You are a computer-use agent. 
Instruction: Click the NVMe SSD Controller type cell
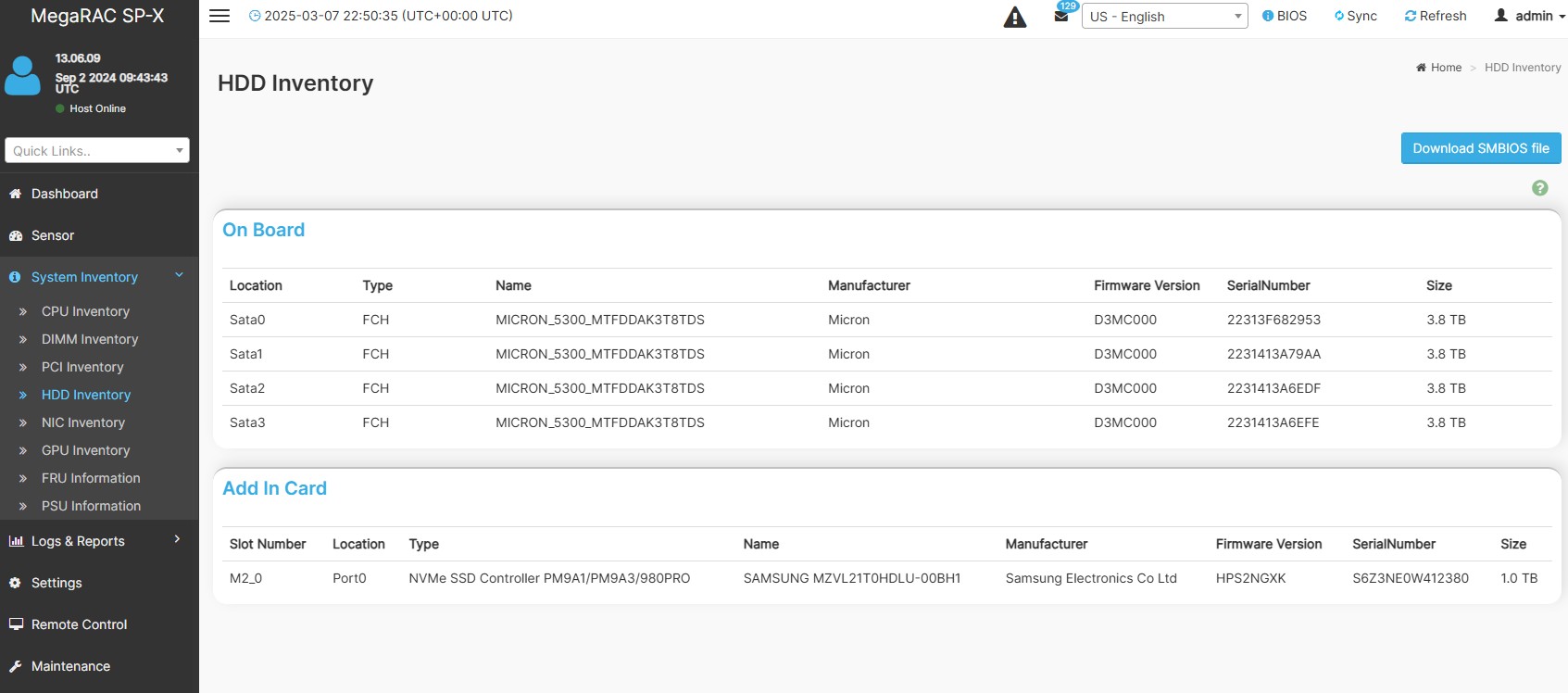[x=549, y=578]
